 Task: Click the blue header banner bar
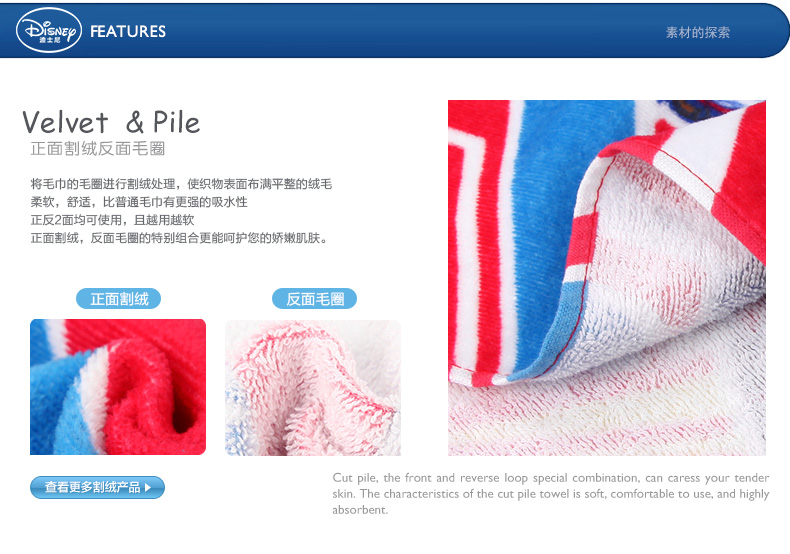[395, 30]
